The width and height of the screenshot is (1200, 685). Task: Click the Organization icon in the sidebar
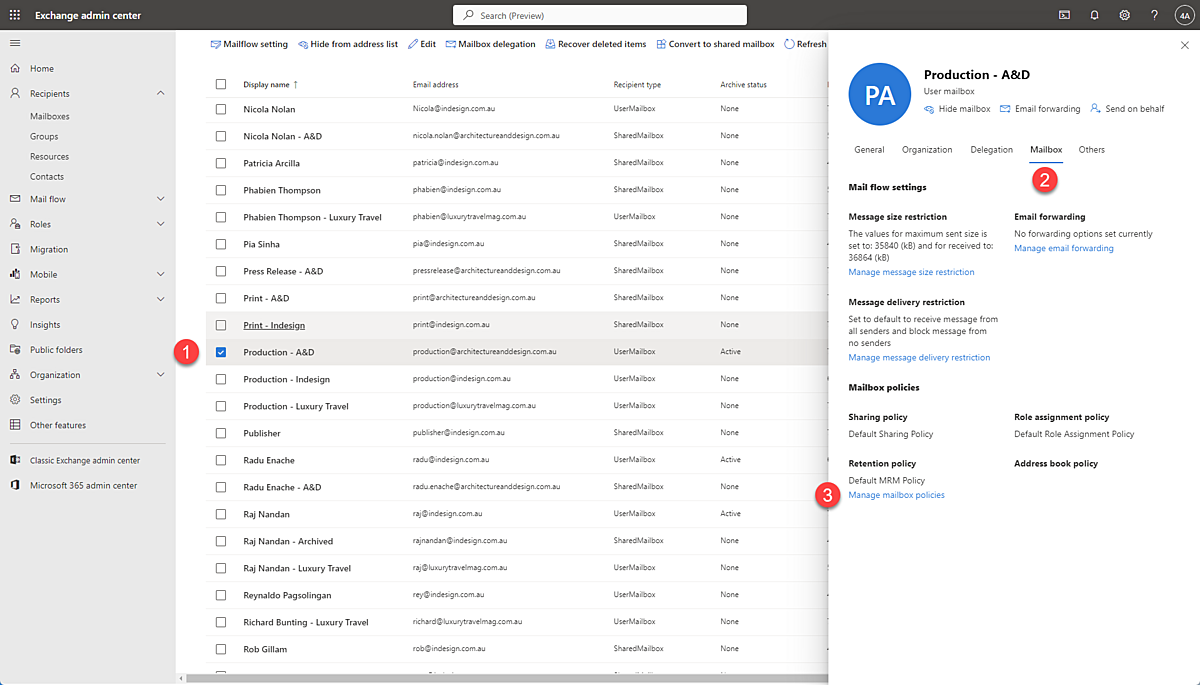15,375
